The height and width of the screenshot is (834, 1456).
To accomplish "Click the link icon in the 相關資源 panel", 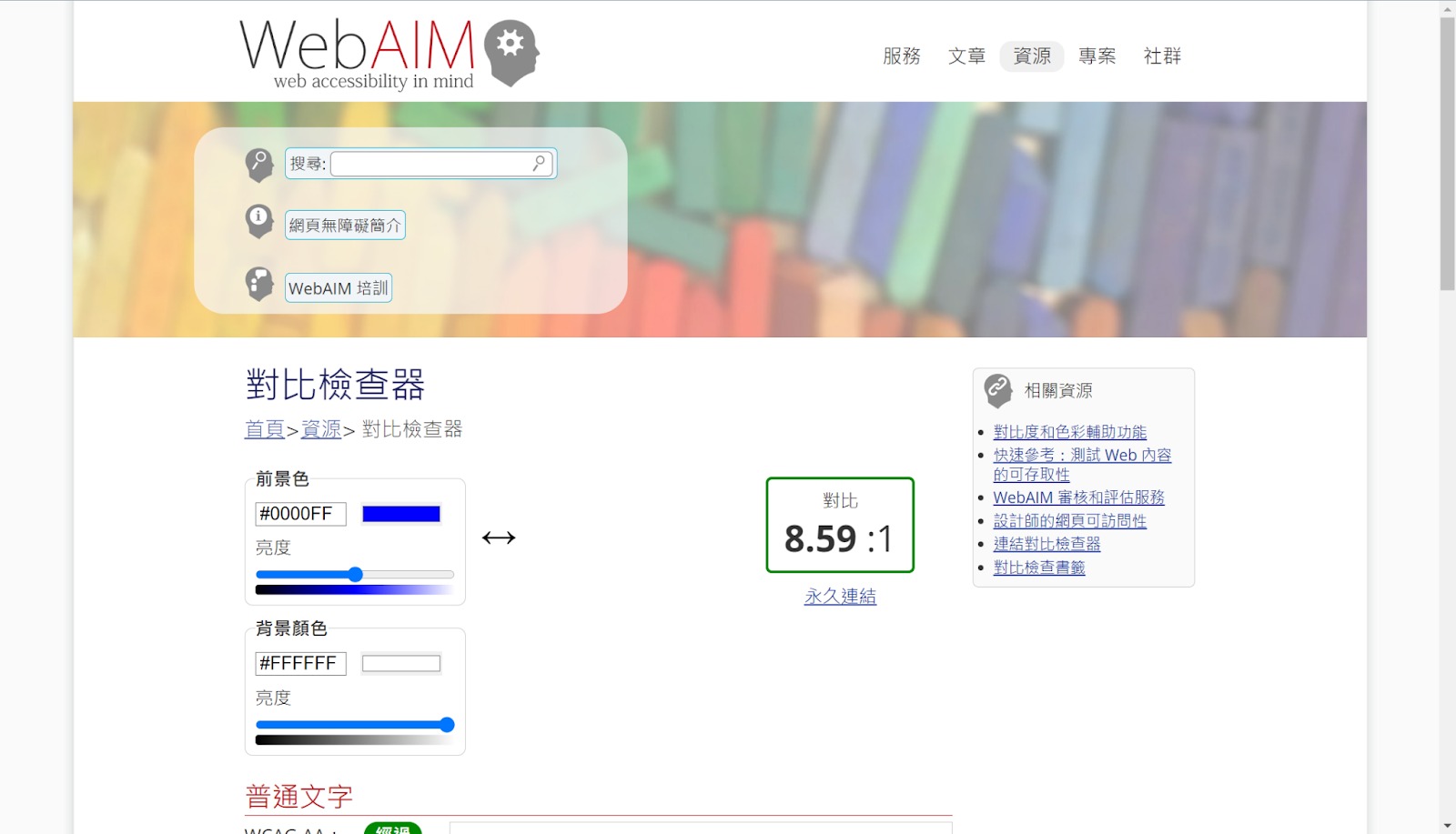I will click(x=996, y=389).
